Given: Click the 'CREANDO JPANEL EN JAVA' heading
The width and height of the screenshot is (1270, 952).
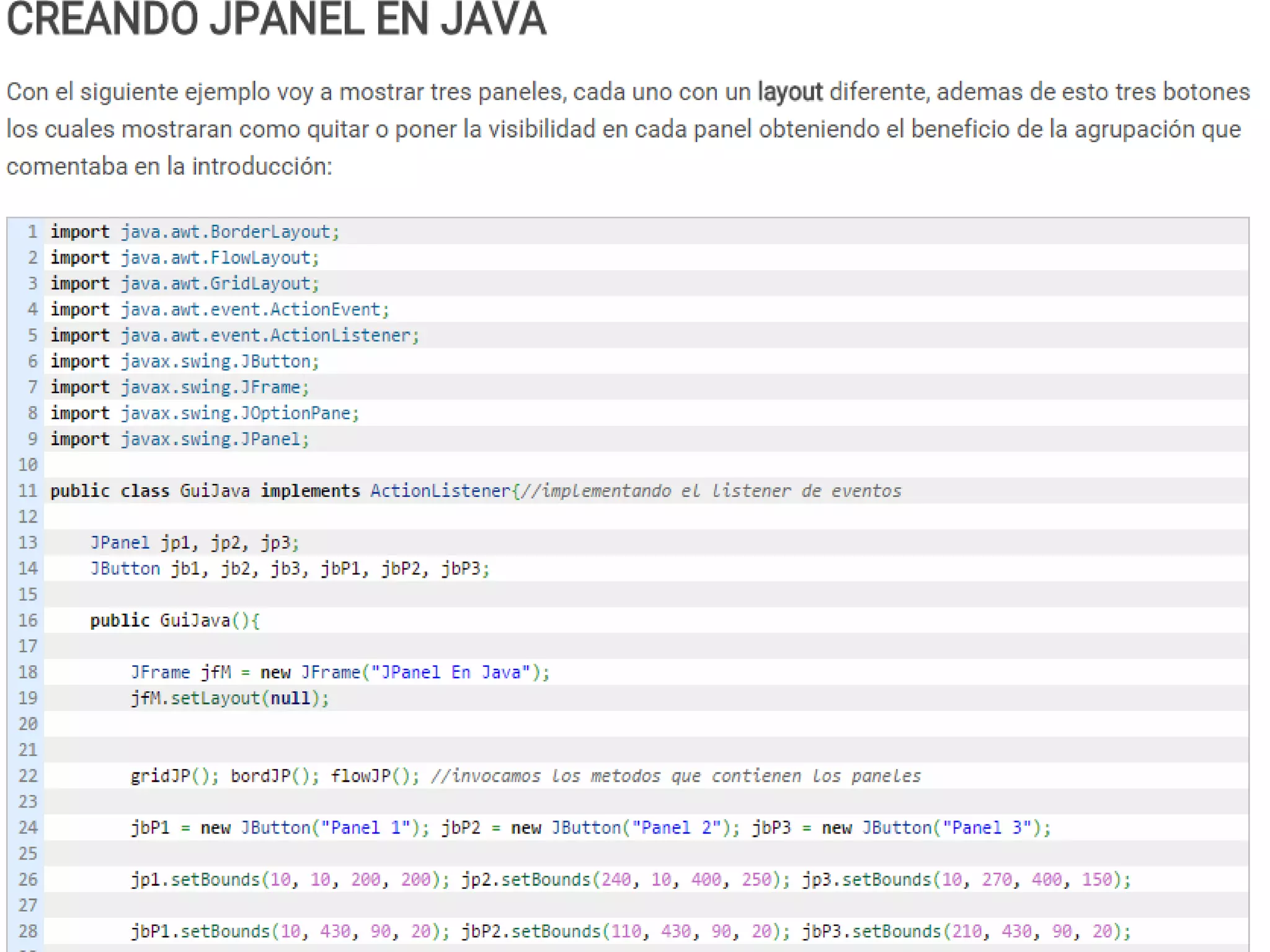Looking at the screenshot, I should (277, 19).
